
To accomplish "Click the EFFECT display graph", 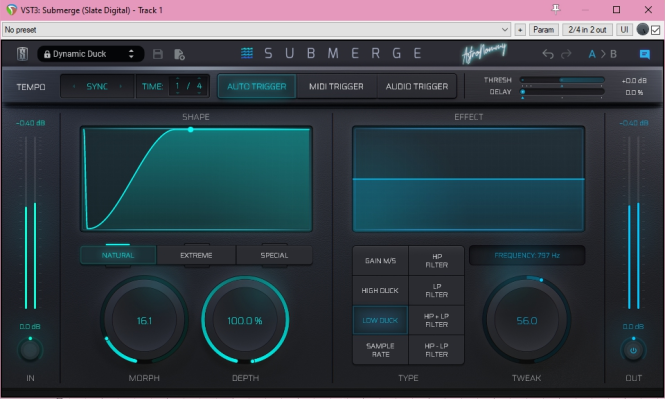I will [469, 179].
